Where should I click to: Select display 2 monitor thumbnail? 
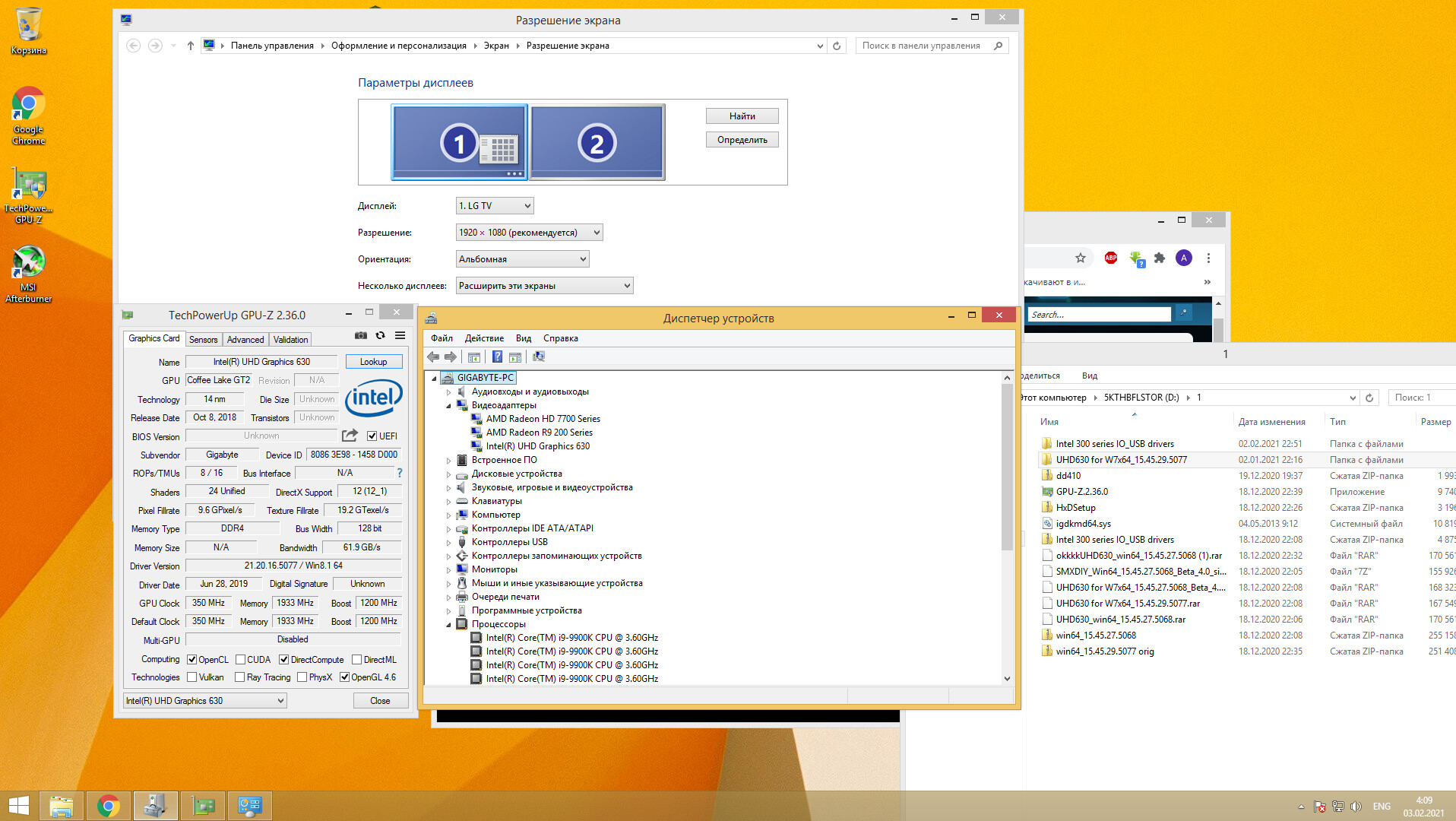click(597, 142)
